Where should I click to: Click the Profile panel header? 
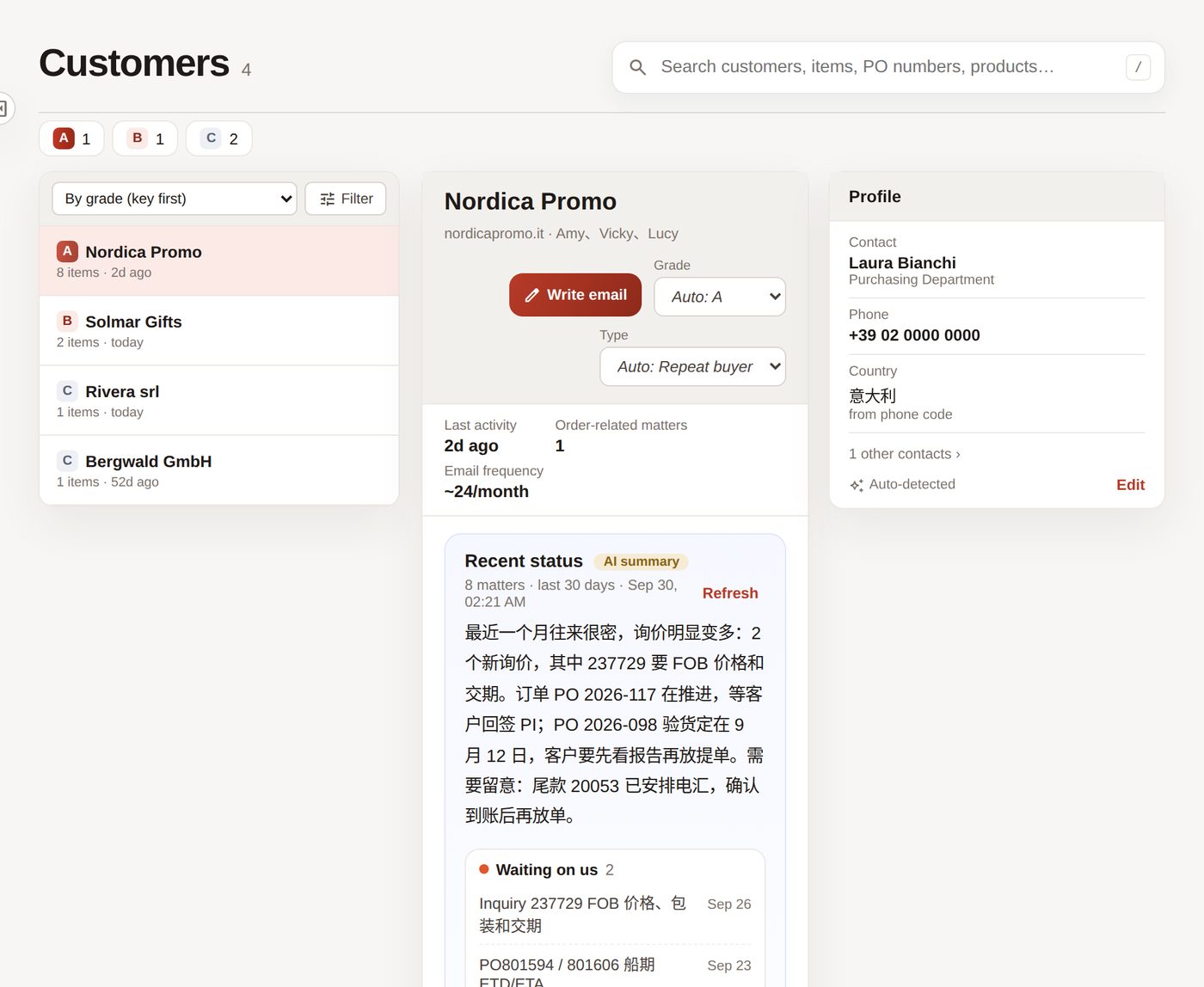click(x=997, y=197)
